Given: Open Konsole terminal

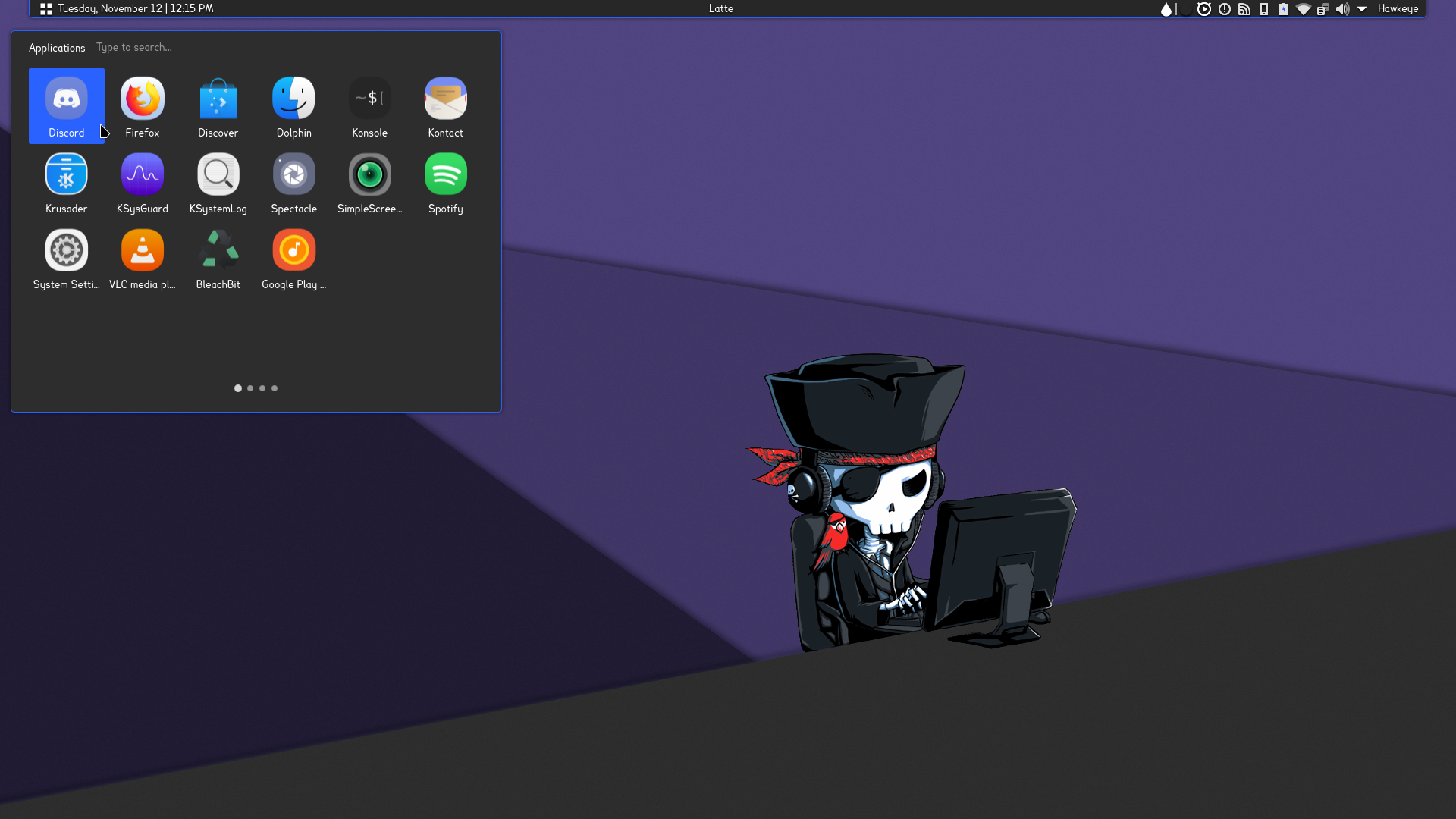Looking at the screenshot, I should click(370, 106).
